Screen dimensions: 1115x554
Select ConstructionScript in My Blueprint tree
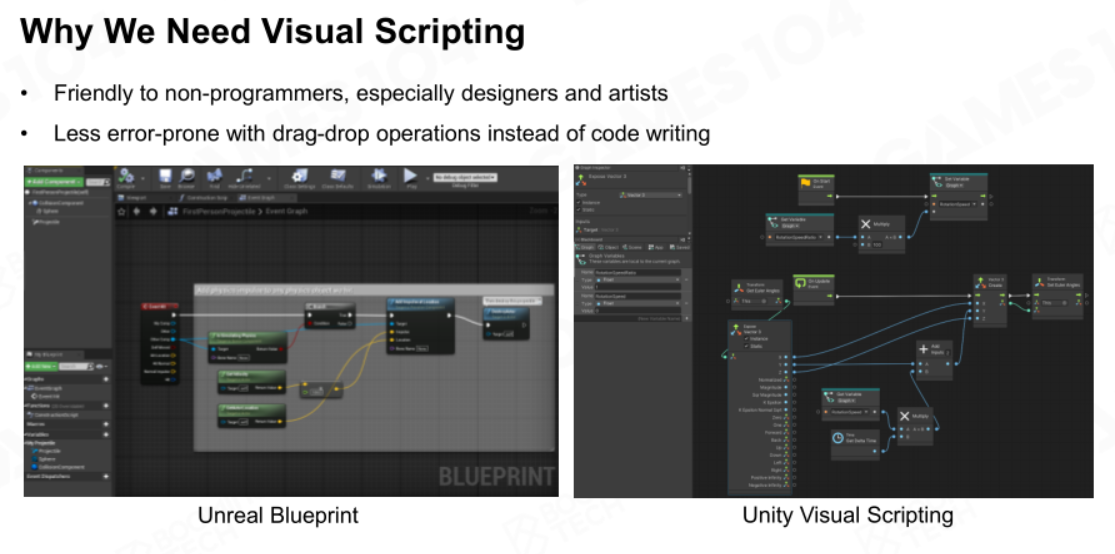(x=55, y=414)
